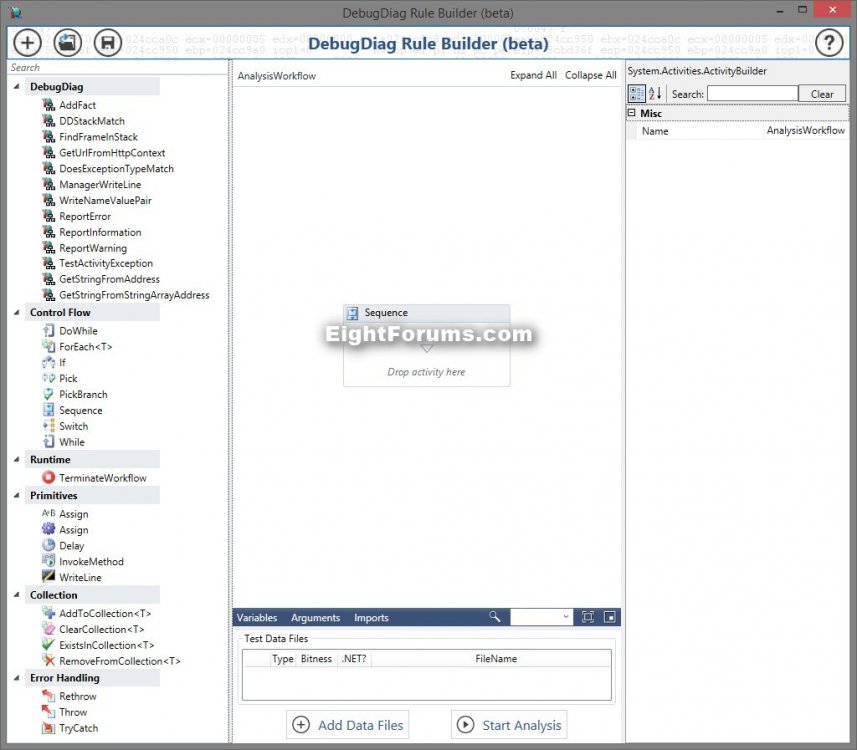Collapse the Misc property group

pyautogui.click(x=631, y=113)
